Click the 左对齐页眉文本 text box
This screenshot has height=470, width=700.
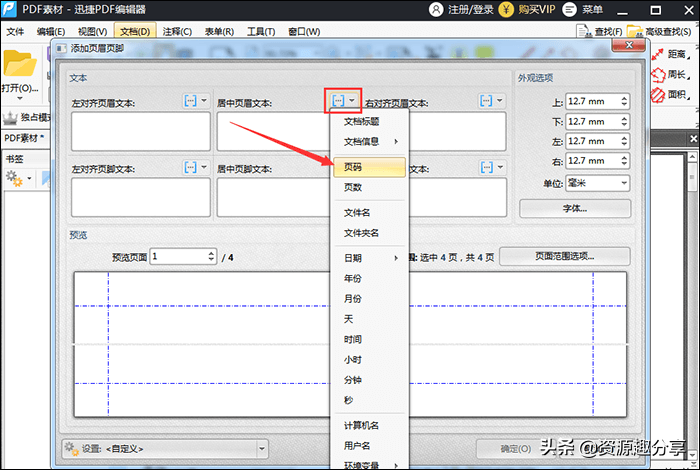[x=141, y=131]
